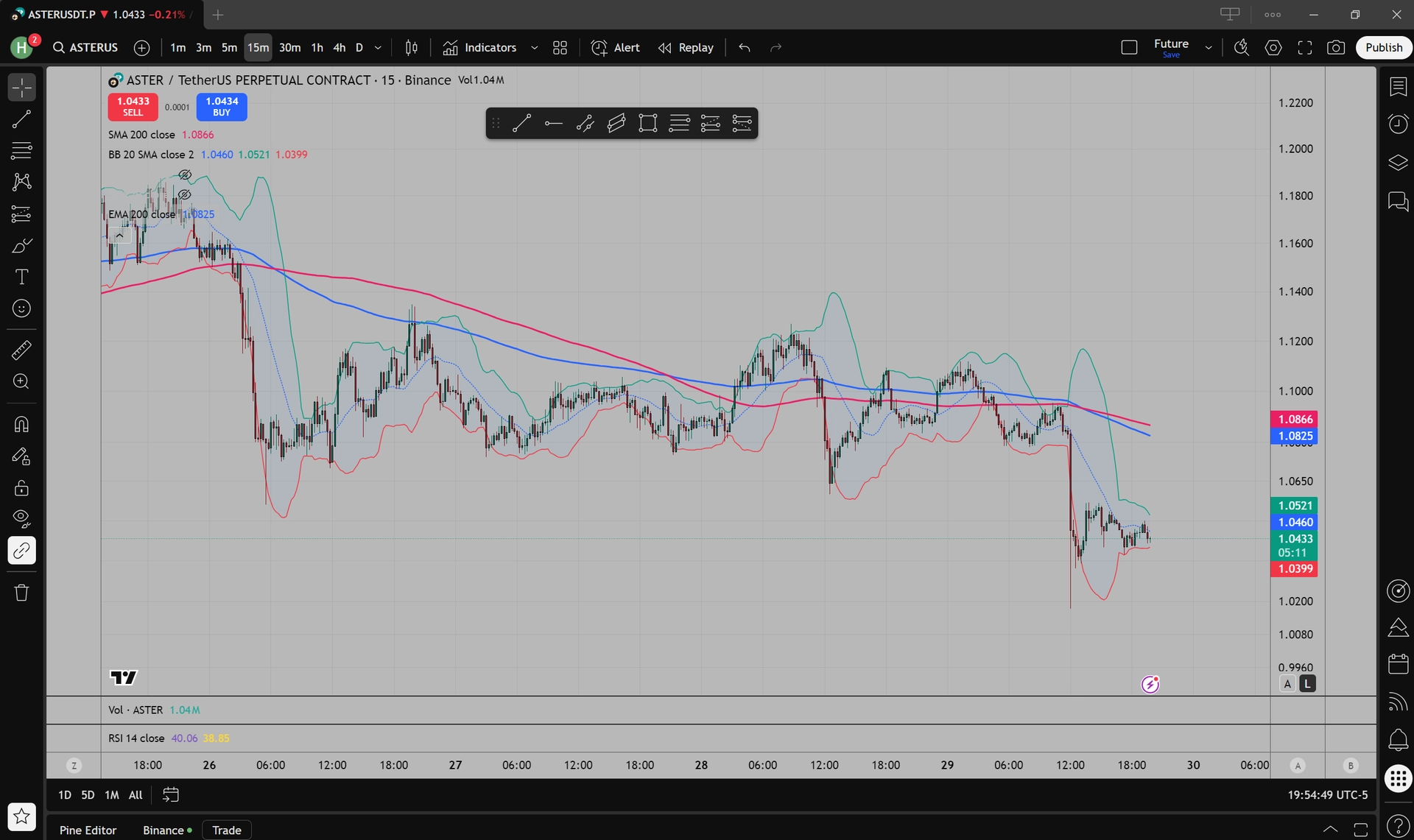1414x840 pixels.
Task: Click the 1.0866 SMA price label
Action: point(1295,419)
